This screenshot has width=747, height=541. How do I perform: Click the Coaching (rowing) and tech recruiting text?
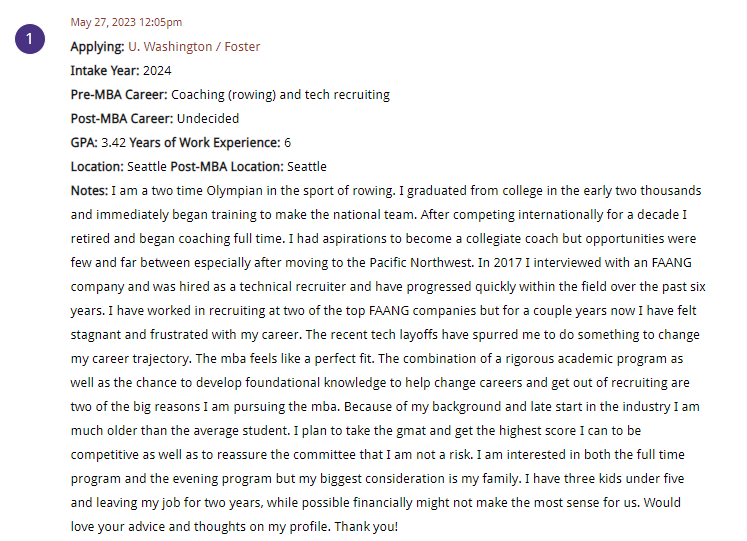[280, 95]
